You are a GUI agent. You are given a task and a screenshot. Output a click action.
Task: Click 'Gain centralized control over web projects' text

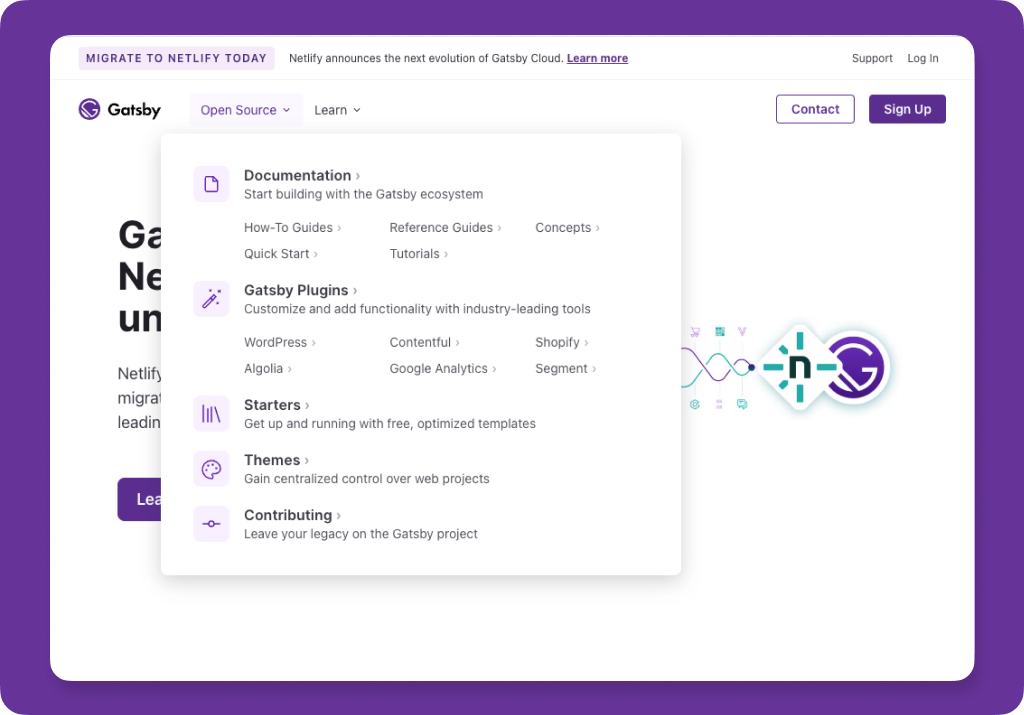point(366,479)
